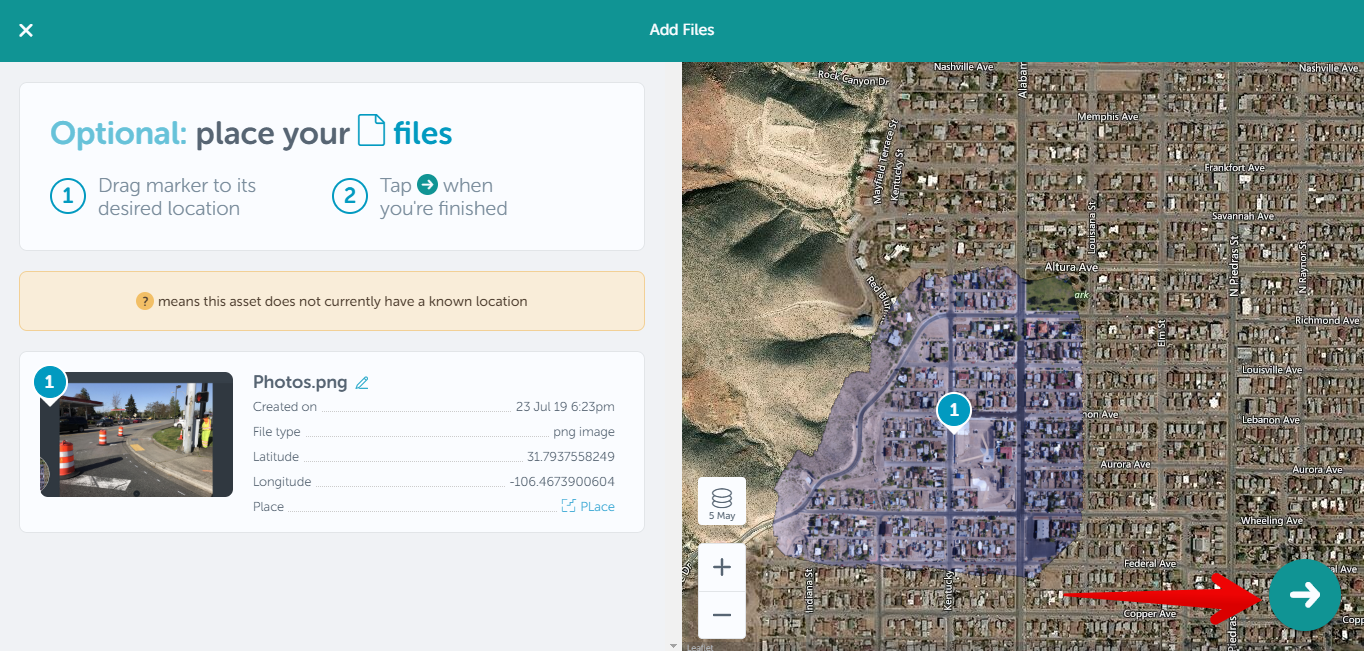Click the question mark icon in yellow notice
This screenshot has width=1364, height=651.
[x=145, y=301]
